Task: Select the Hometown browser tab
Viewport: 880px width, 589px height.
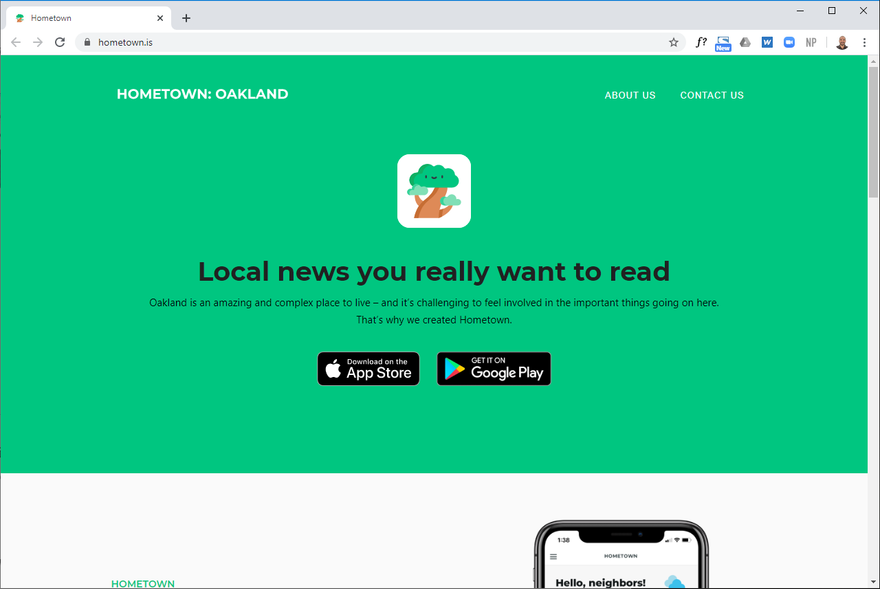Action: (89, 18)
